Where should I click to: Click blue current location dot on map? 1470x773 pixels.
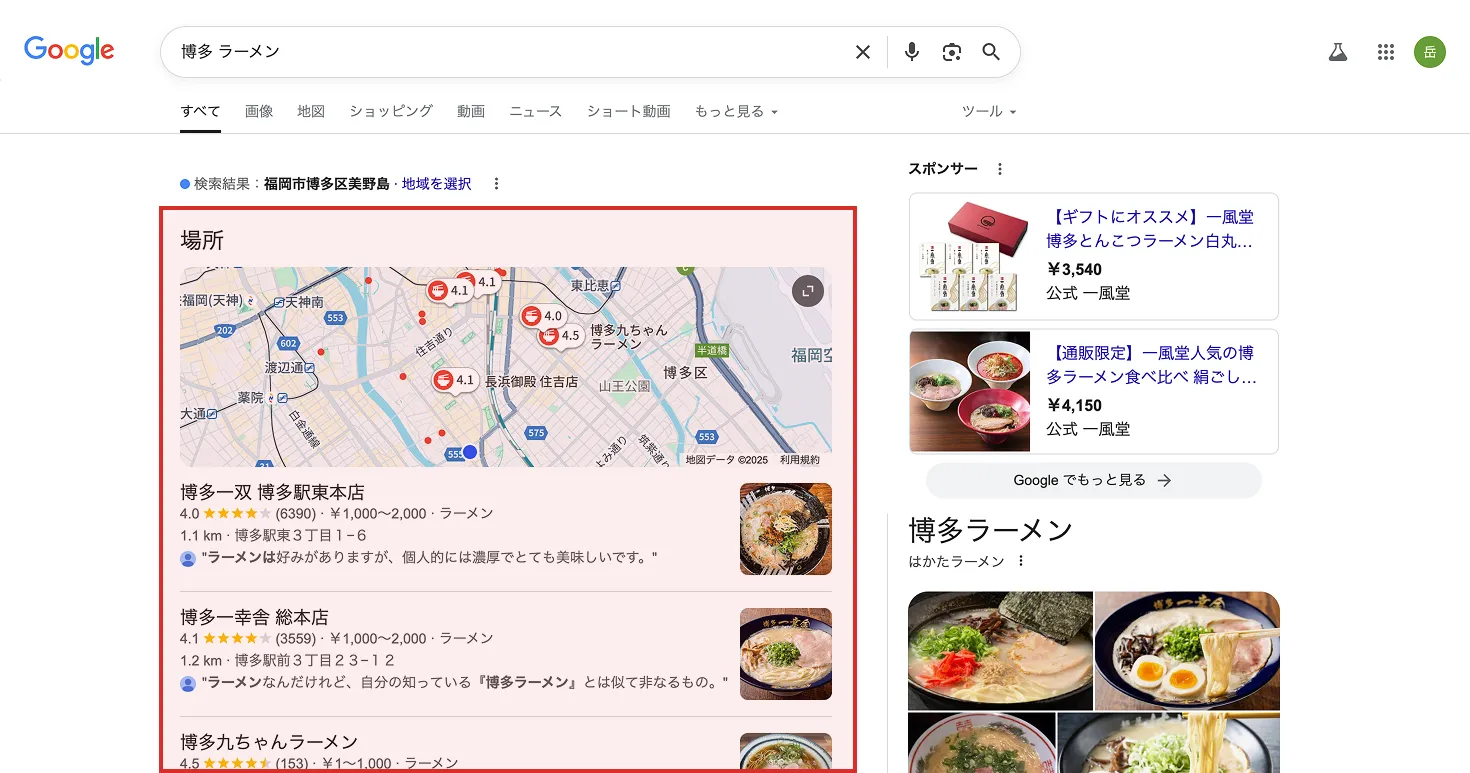(x=470, y=452)
